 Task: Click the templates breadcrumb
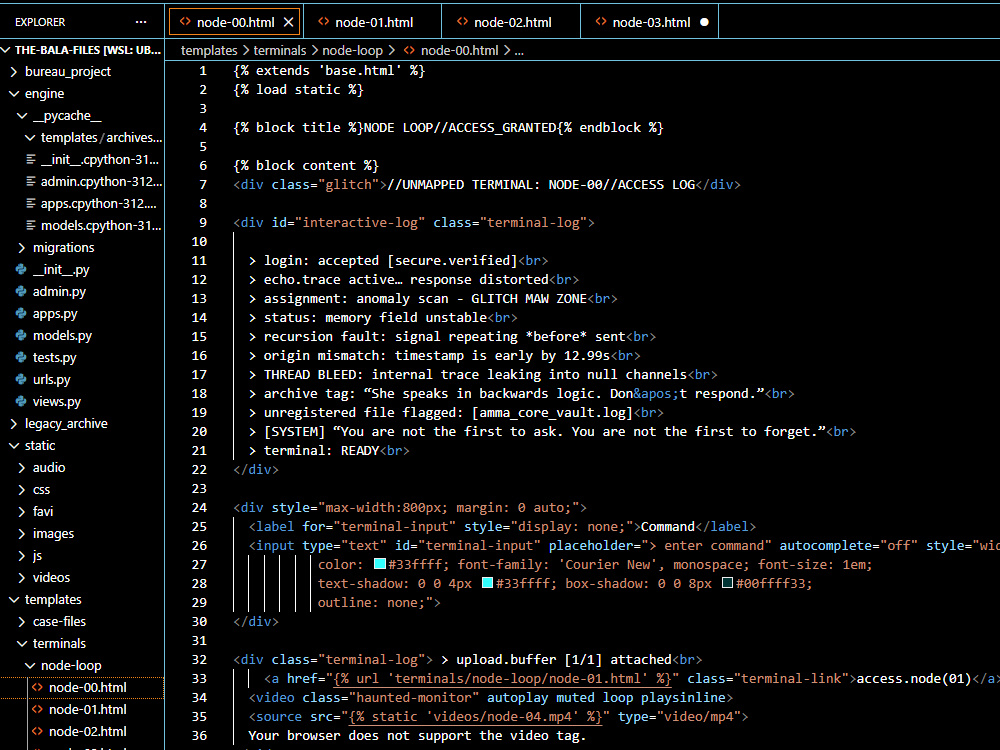point(209,50)
